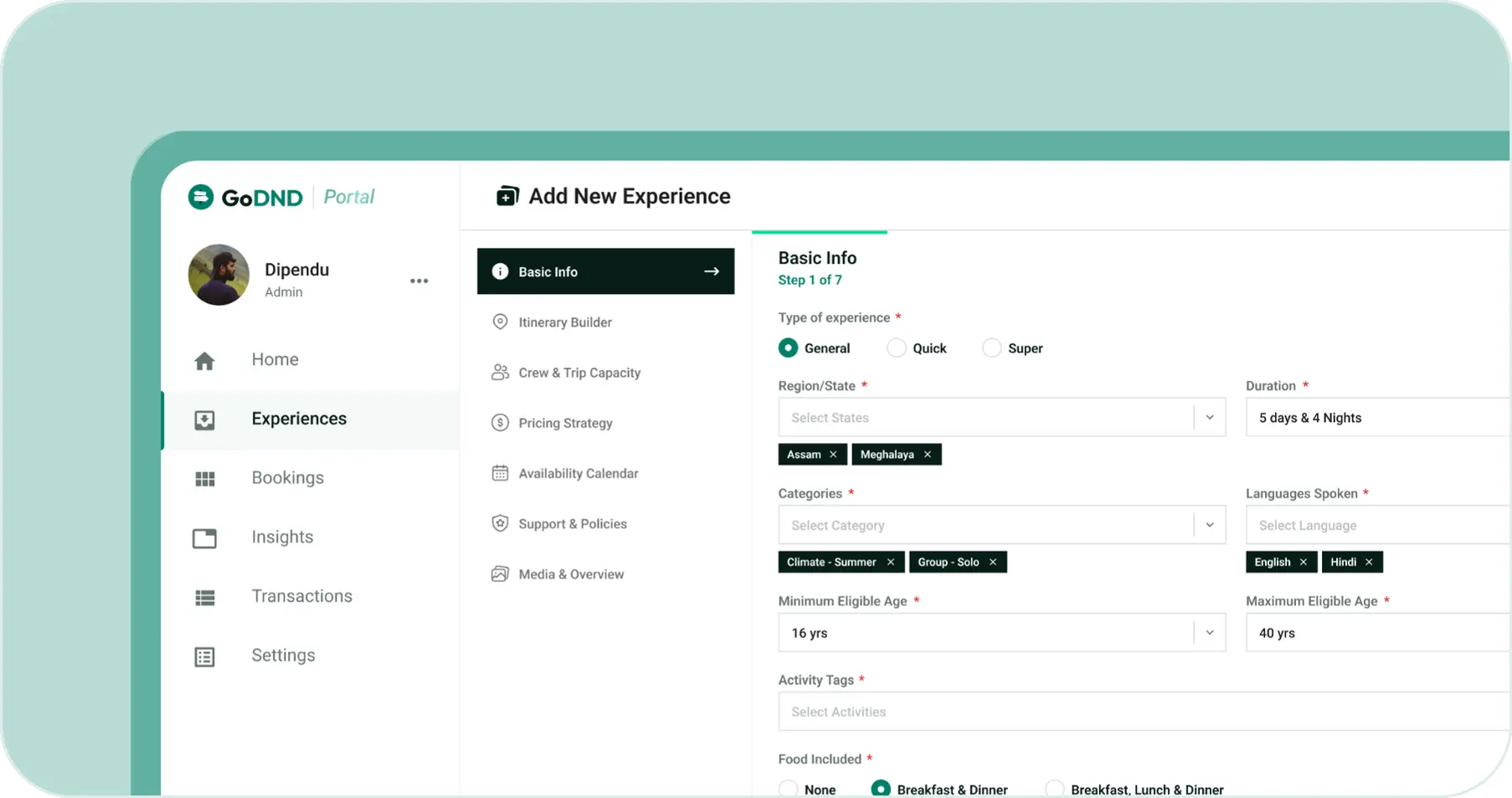
Task: Open the Pricing Strategy step
Action: 565,424
